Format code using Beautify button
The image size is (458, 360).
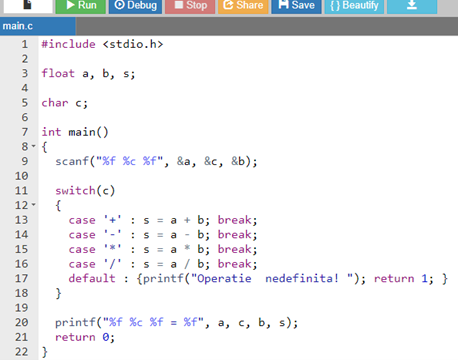point(354,6)
